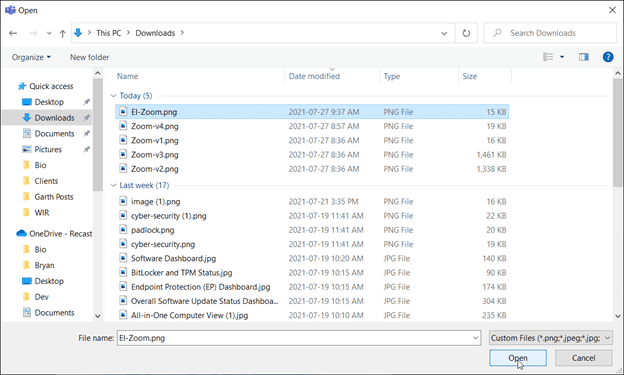Sort by the Name column header
624x375 pixels.
pos(127,76)
